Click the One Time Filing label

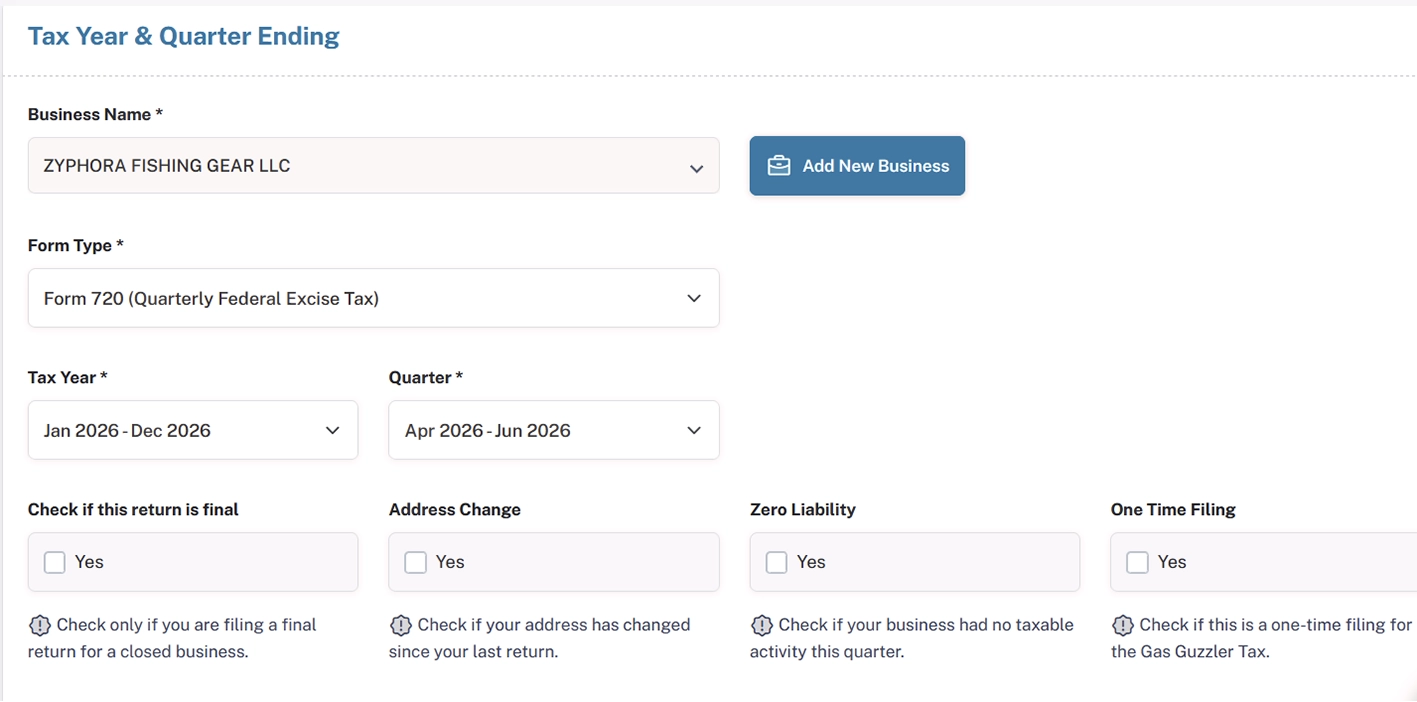coord(1173,509)
